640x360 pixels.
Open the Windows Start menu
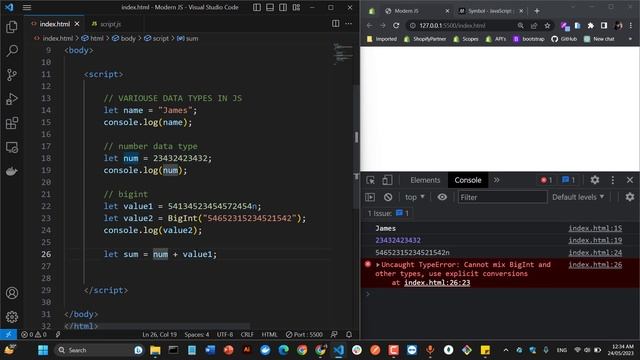click(x=43, y=350)
